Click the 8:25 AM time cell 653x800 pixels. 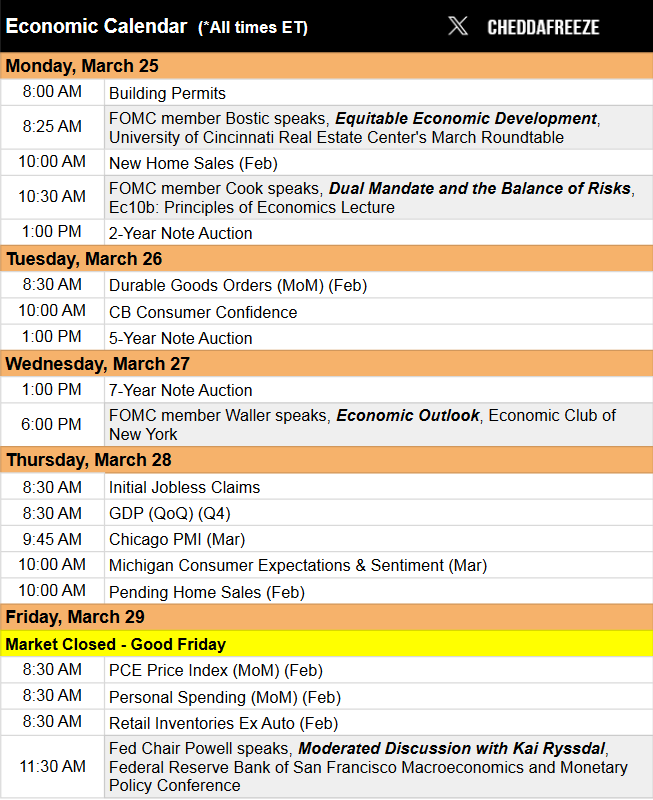pos(52,127)
